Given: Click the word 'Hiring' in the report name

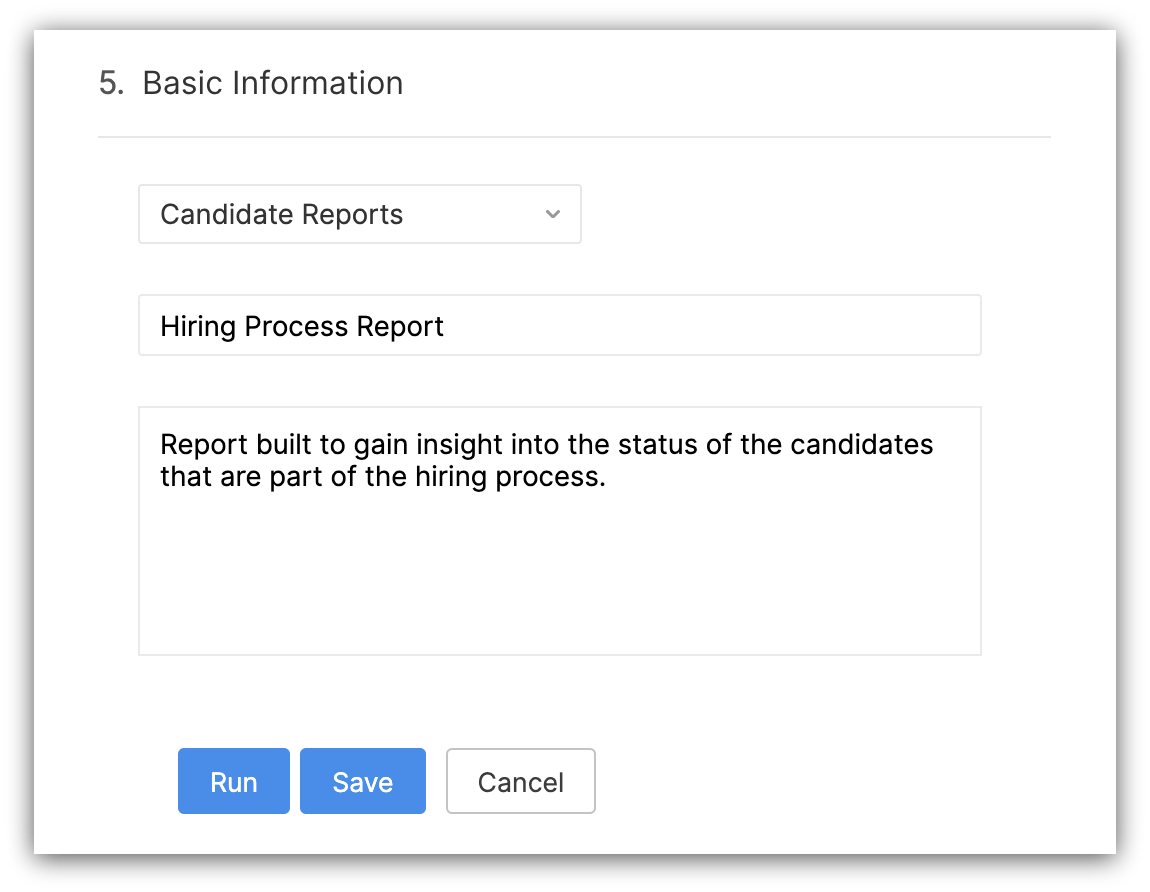Looking at the screenshot, I should point(198,326).
